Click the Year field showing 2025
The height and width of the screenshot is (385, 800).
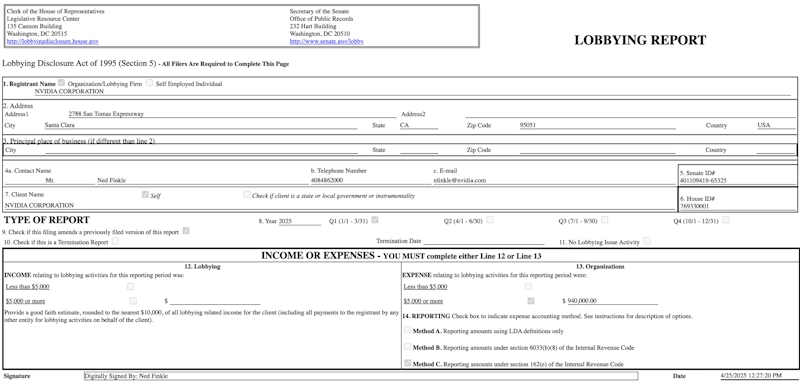pyautogui.click(x=300, y=221)
